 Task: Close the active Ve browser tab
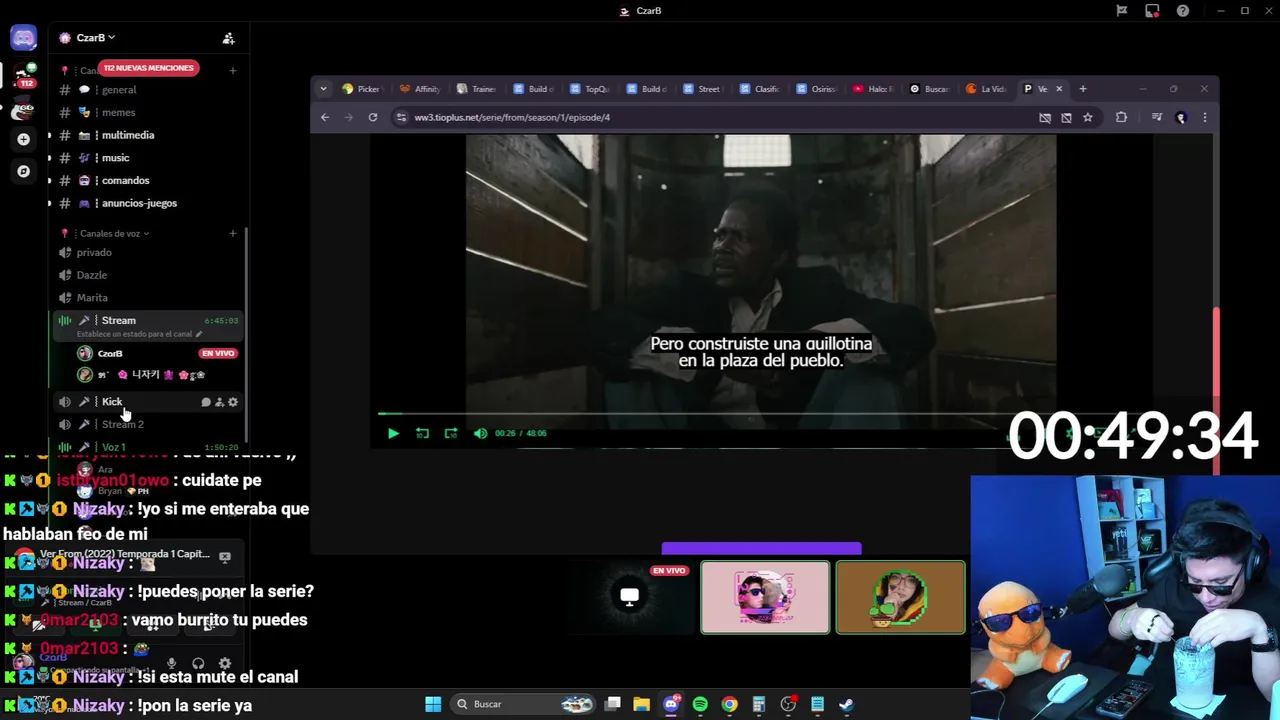[1059, 89]
